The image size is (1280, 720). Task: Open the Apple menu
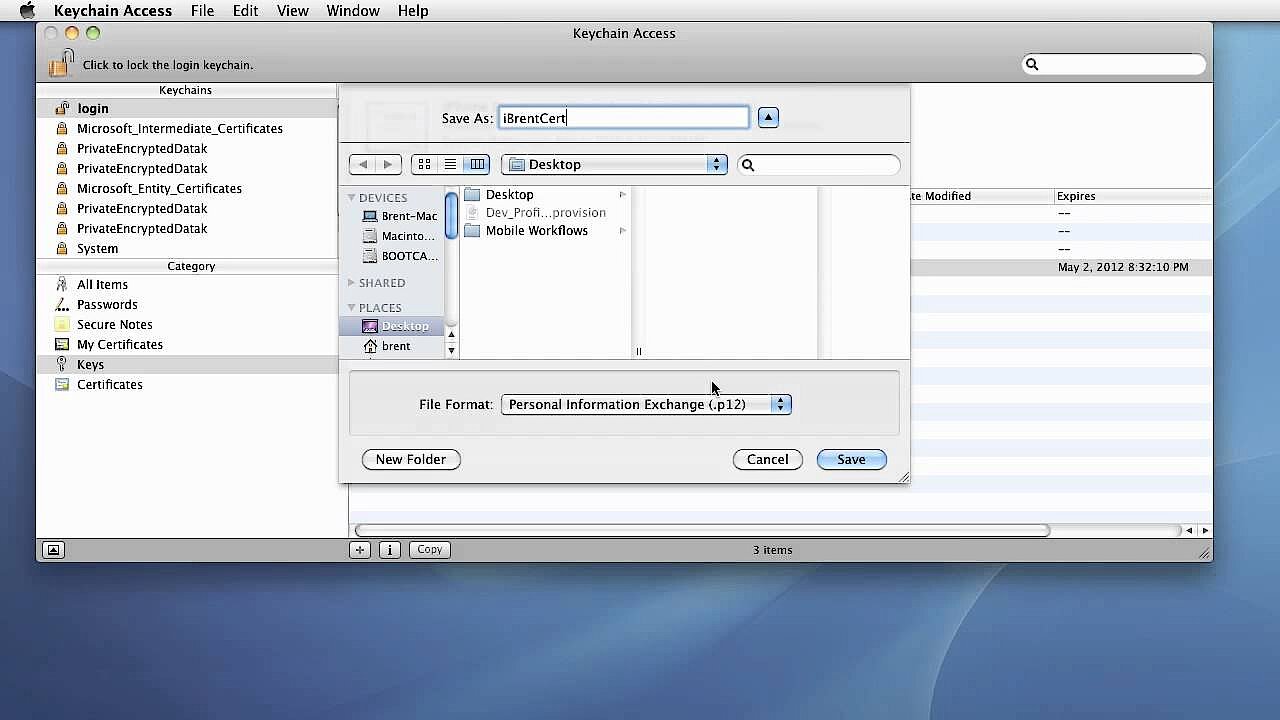[x=27, y=11]
